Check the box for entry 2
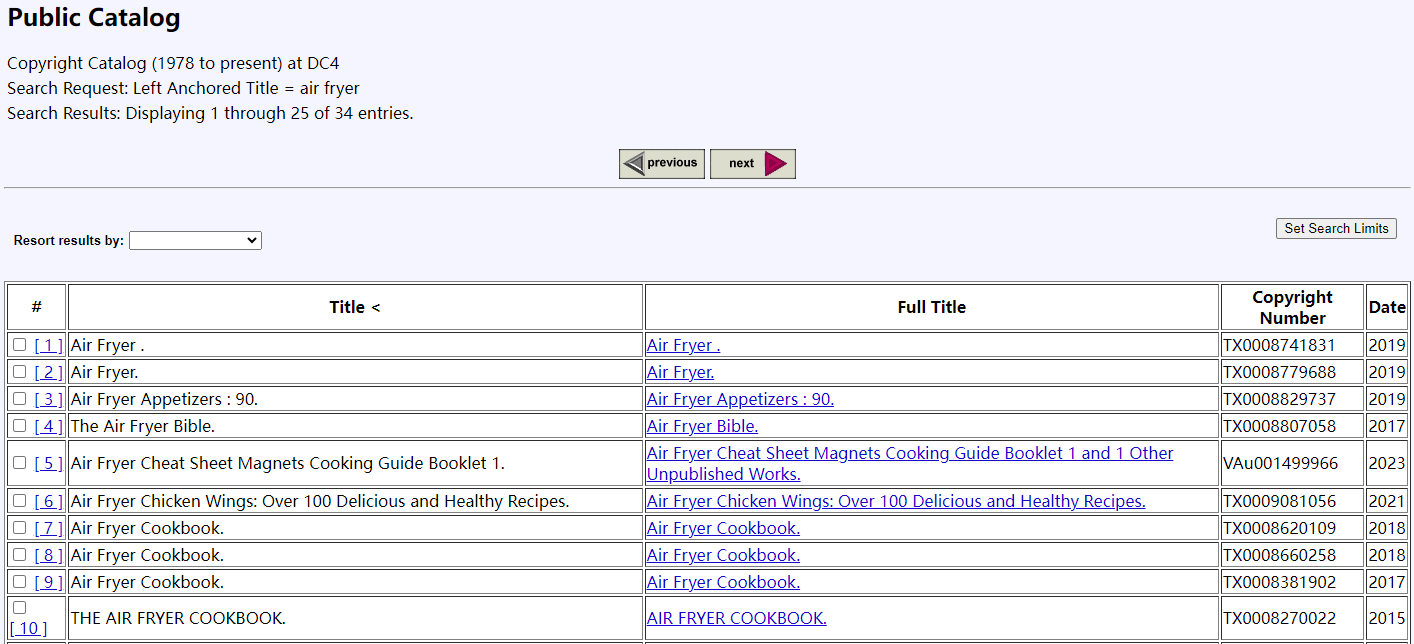Viewport: 1414px width, 644px height. (19, 372)
